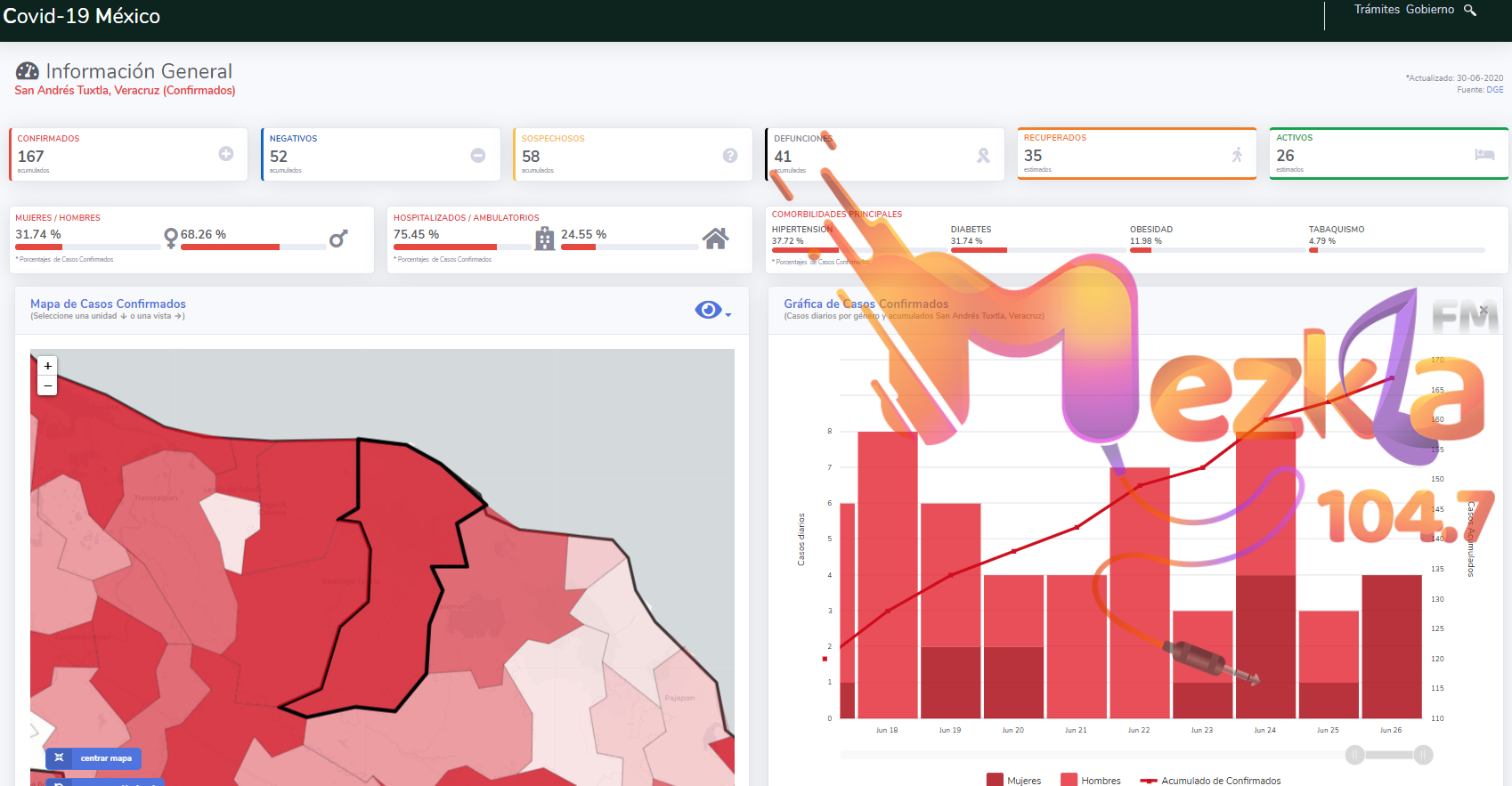Click the minus icon on Negativos card
1512x786 pixels.
click(478, 155)
